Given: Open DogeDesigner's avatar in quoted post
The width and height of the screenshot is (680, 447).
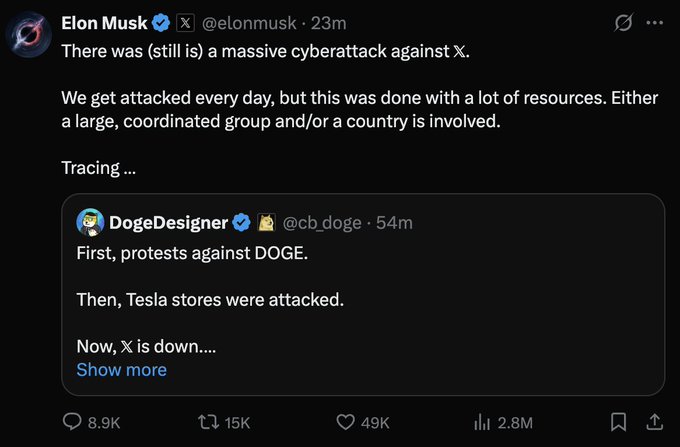Looking at the screenshot, I should click(90, 222).
